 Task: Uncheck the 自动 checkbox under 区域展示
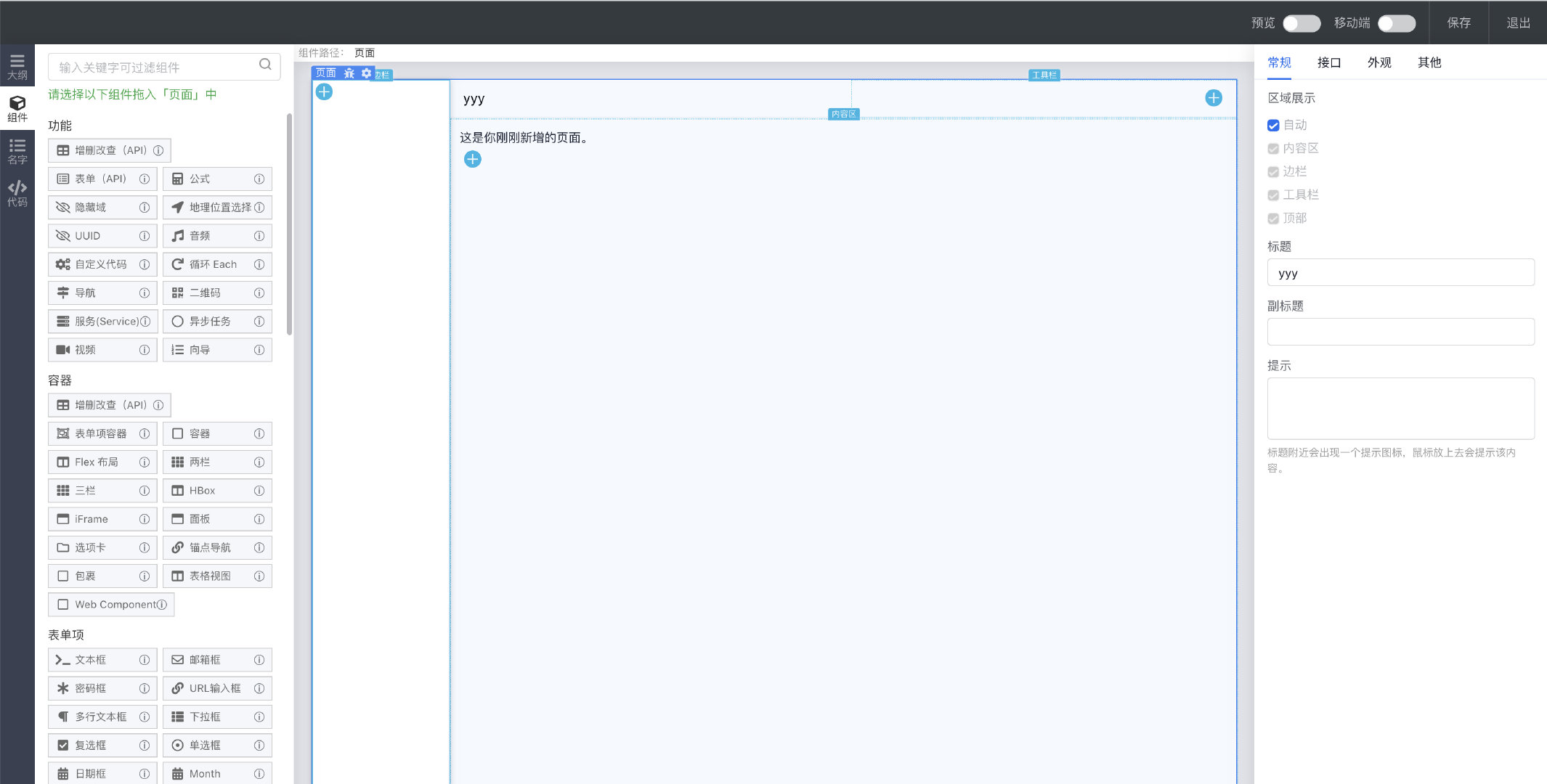pyautogui.click(x=1273, y=126)
